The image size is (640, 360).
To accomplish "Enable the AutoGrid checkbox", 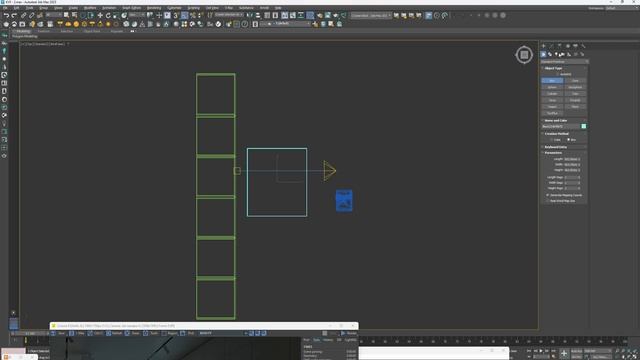I will click(x=558, y=74).
